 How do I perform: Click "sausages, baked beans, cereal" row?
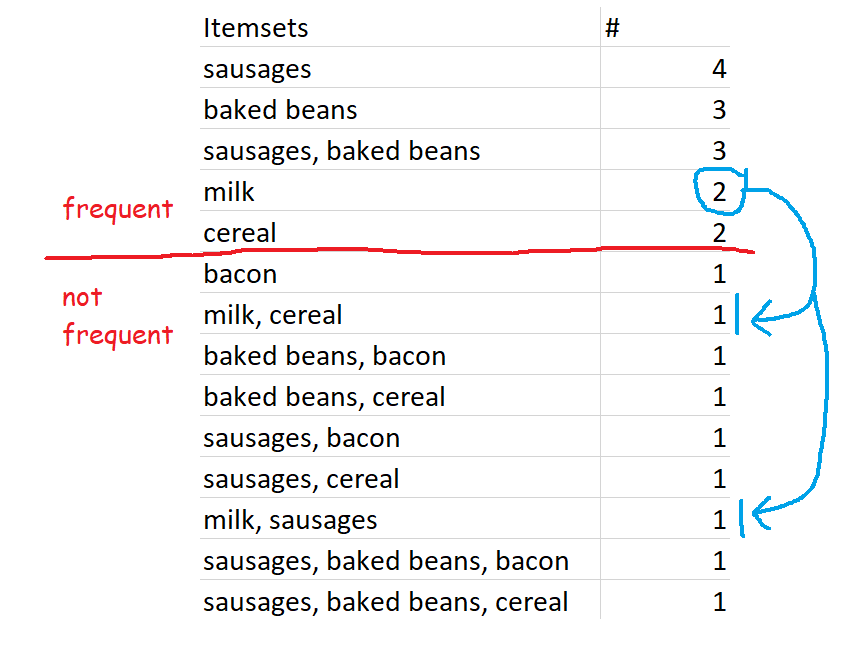[465, 601]
